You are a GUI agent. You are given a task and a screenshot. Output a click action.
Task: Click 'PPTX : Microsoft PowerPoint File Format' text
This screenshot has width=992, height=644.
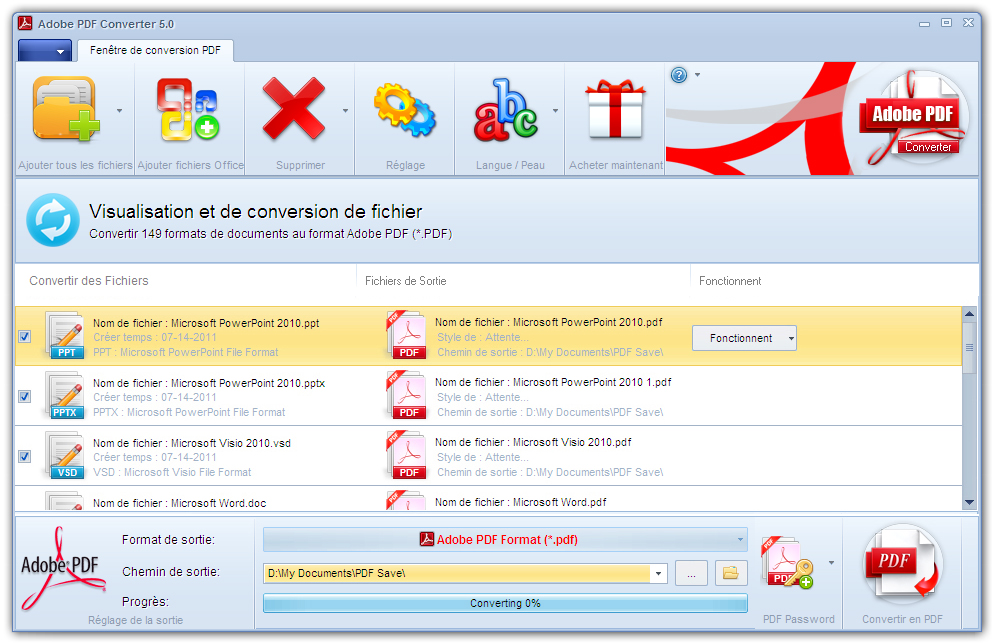point(189,412)
